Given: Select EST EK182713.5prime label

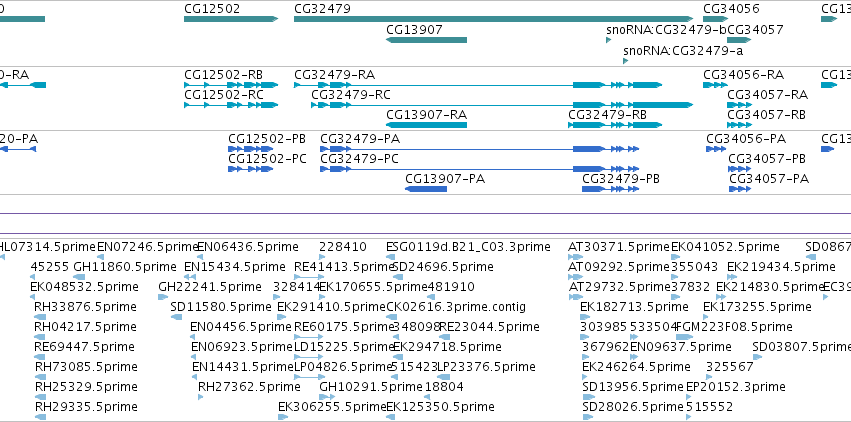Looking at the screenshot, I should coord(634,307).
